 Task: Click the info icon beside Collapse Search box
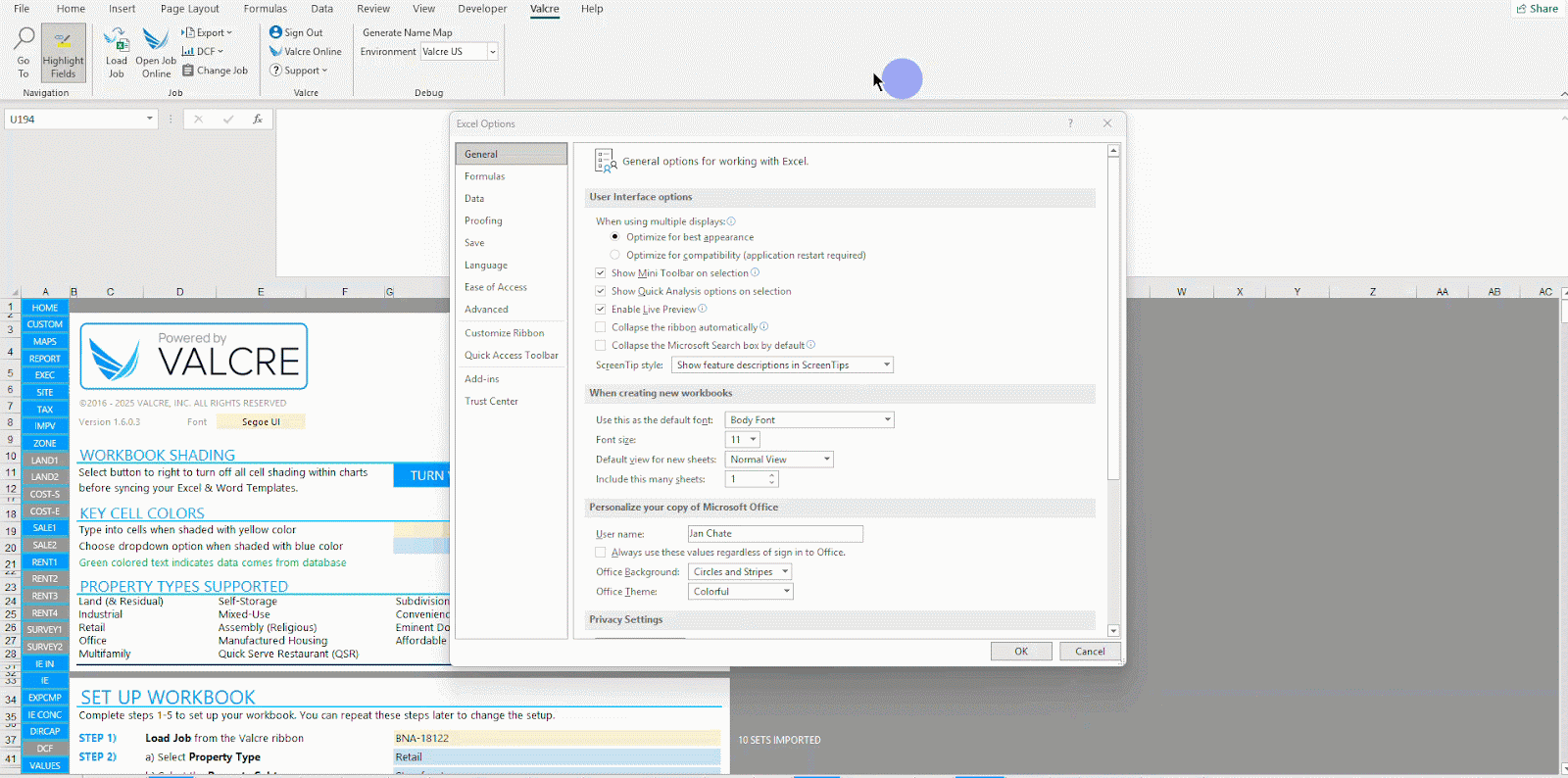(x=810, y=345)
